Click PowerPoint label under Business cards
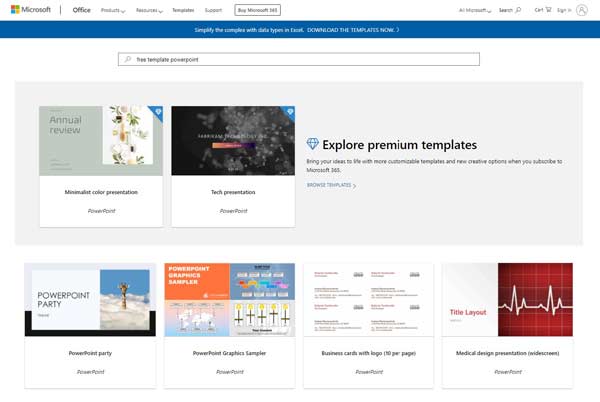Viewport: 600px width, 402px height. point(369,372)
